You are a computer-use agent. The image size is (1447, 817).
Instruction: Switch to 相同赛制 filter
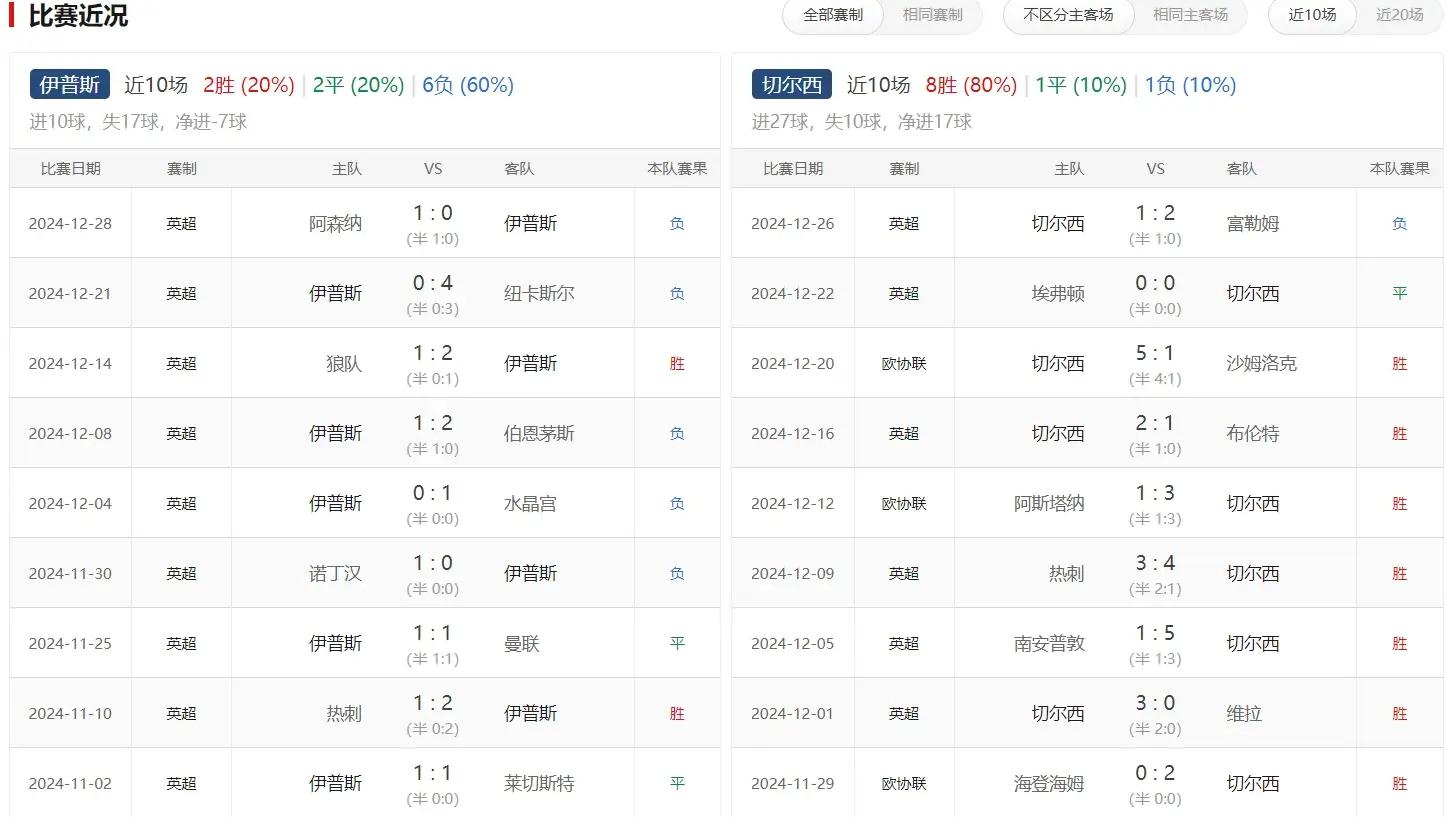[932, 15]
